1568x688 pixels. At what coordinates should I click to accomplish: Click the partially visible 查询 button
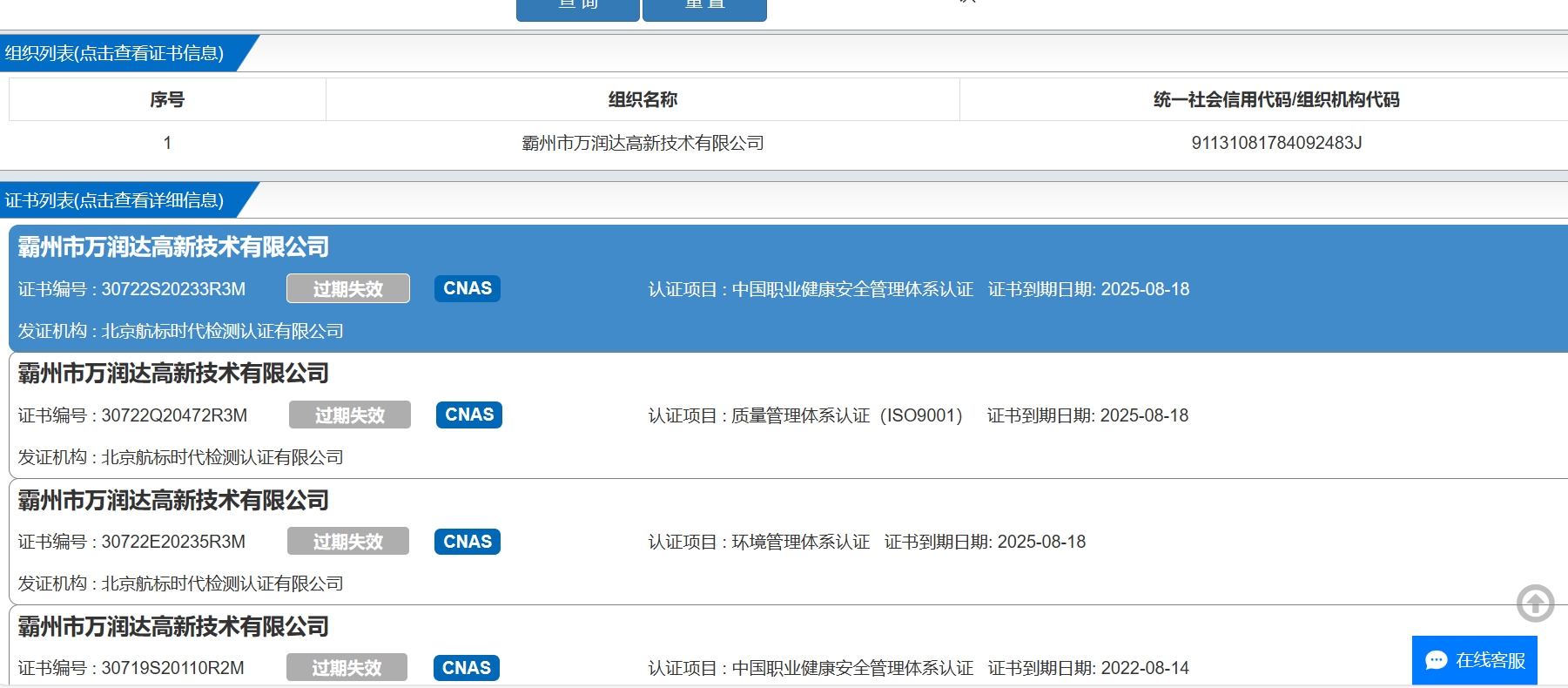point(578,9)
